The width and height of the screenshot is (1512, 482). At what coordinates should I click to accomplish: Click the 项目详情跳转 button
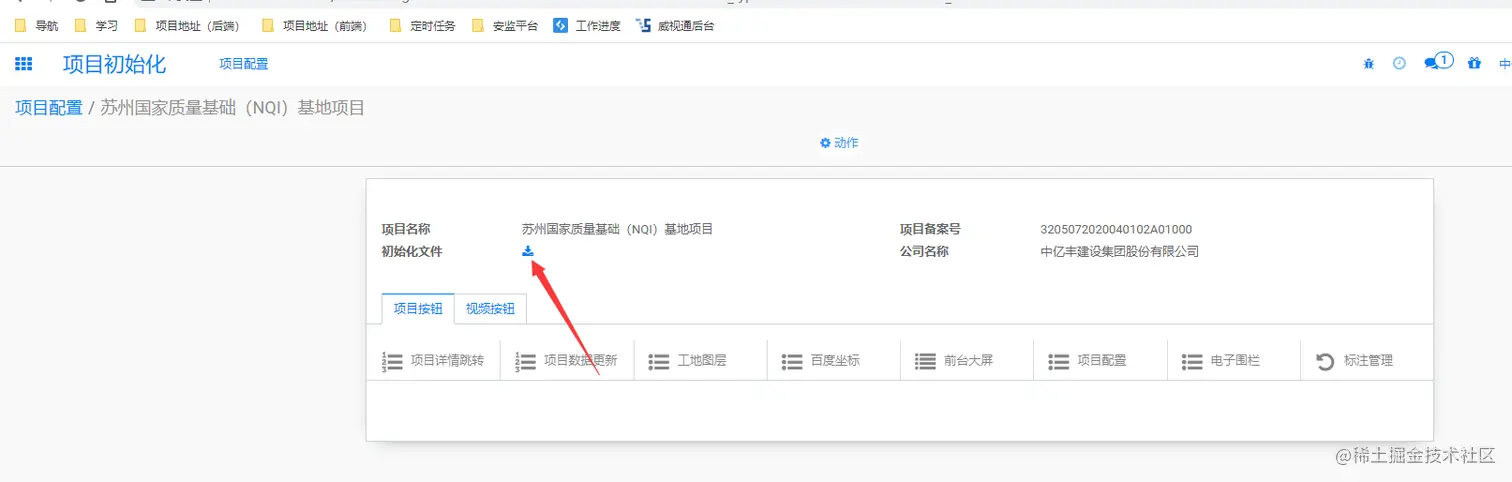coord(434,360)
